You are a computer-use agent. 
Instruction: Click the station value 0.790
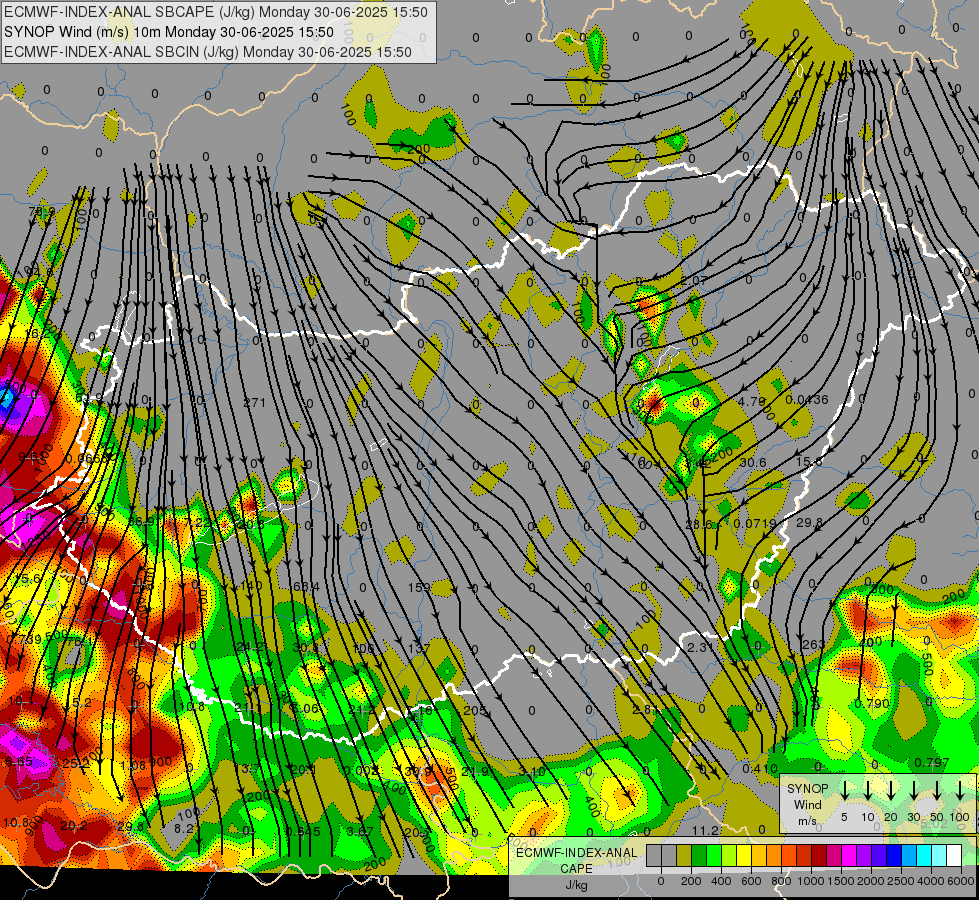tap(872, 704)
